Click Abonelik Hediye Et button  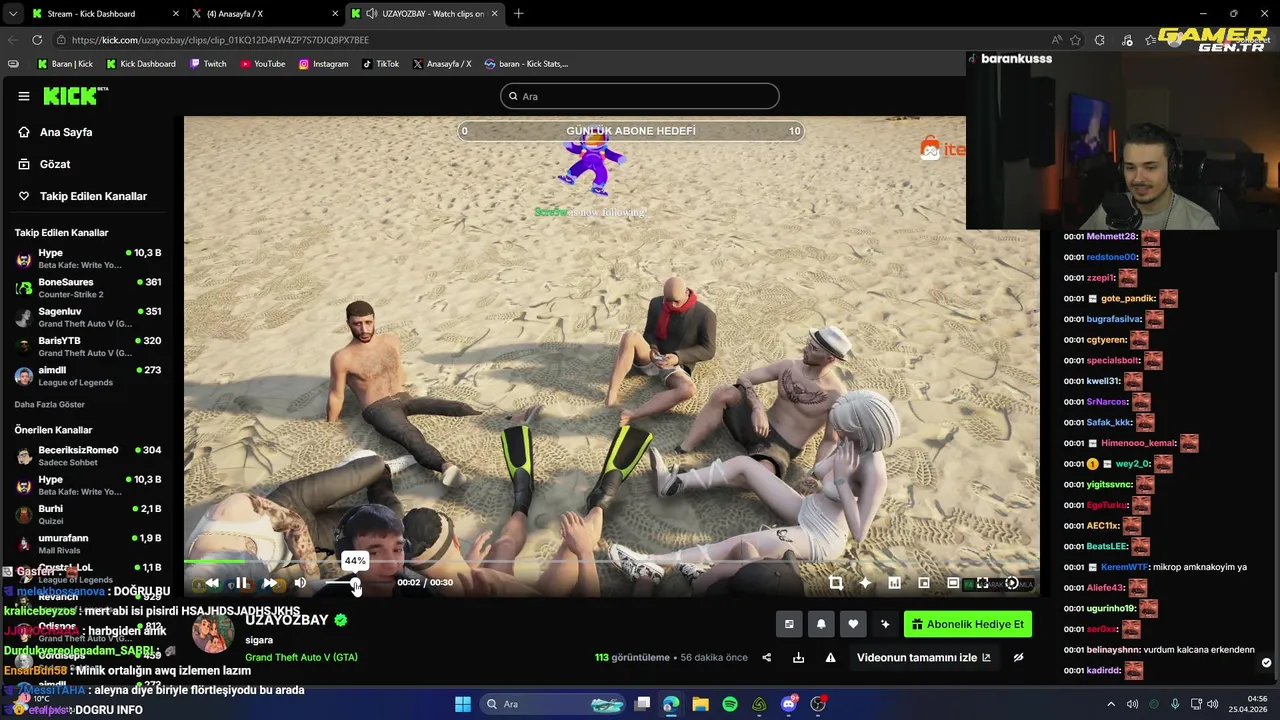[967, 624]
